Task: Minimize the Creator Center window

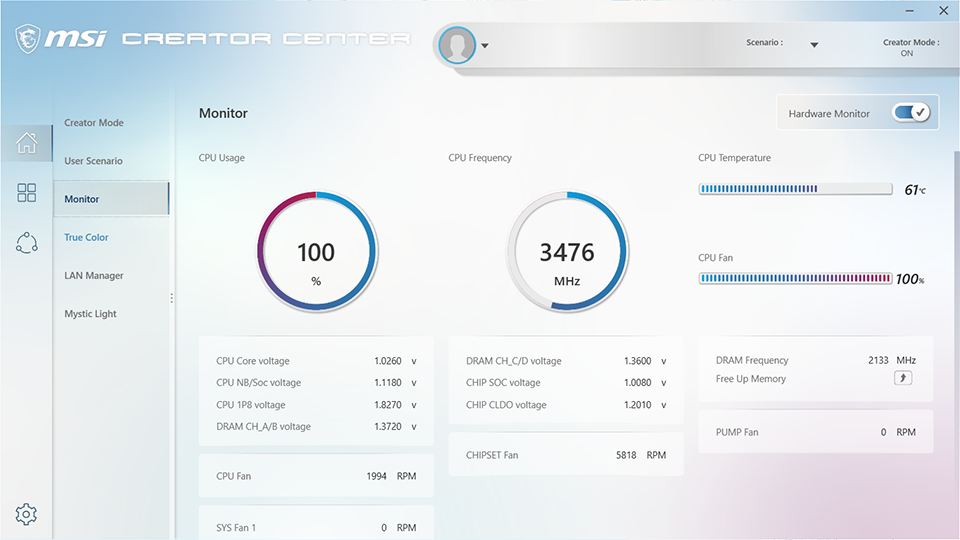Action: point(910,11)
